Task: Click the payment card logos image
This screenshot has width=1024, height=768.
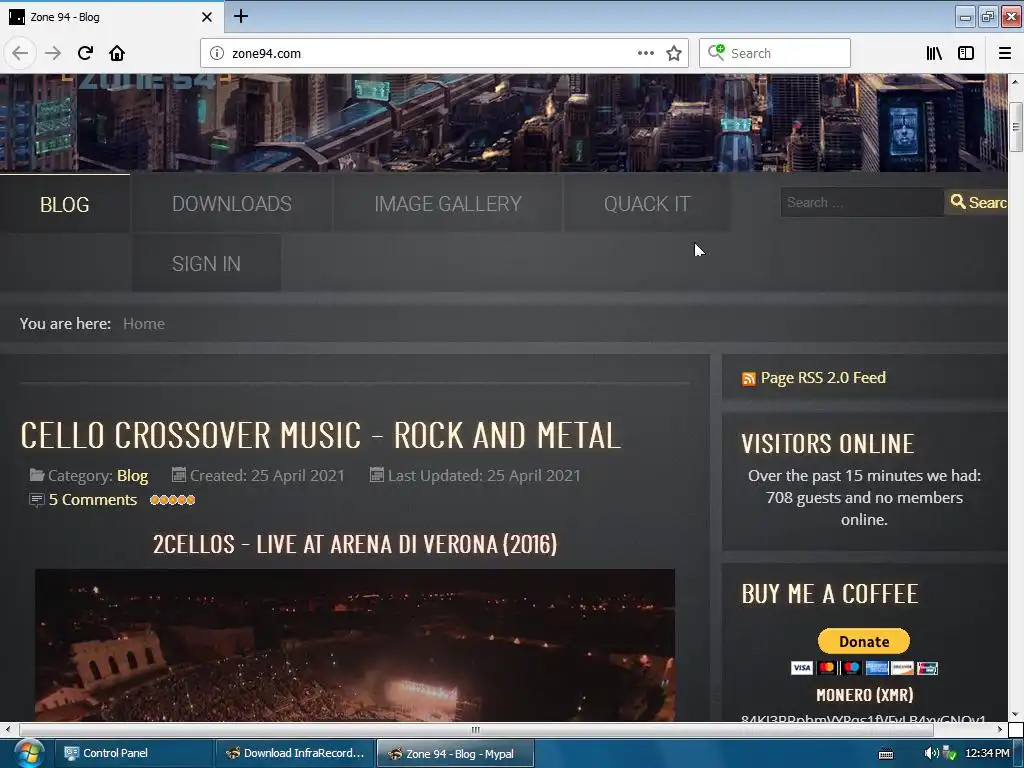Action: click(x=864, y=667)
